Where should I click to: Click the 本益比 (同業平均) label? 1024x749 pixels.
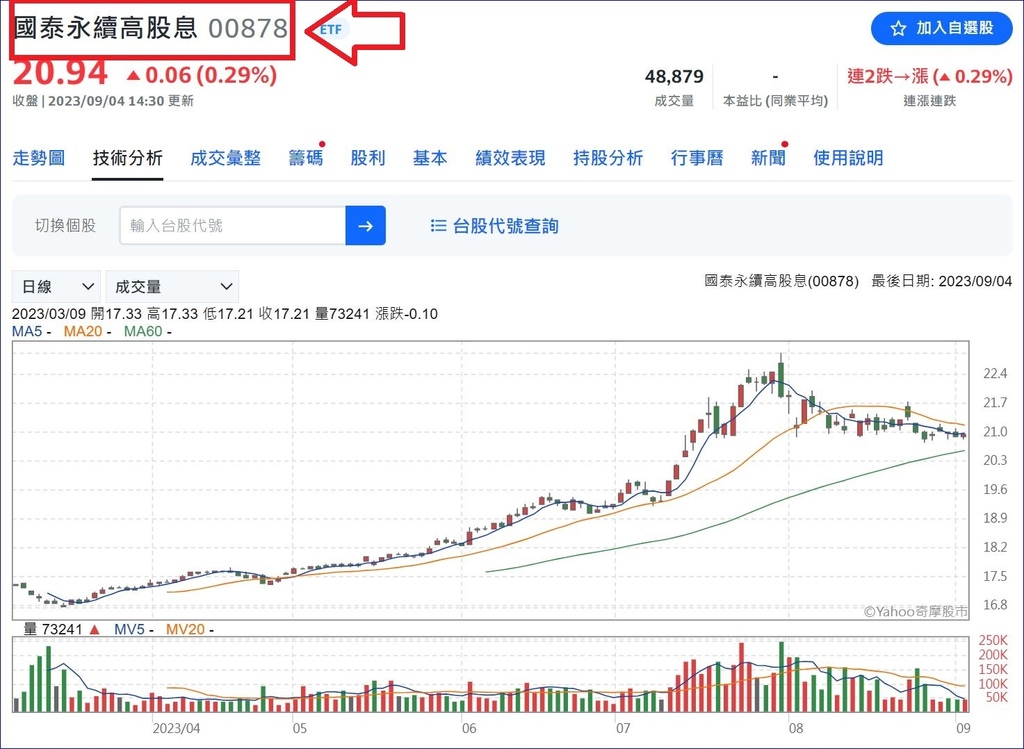click(775, 101)
